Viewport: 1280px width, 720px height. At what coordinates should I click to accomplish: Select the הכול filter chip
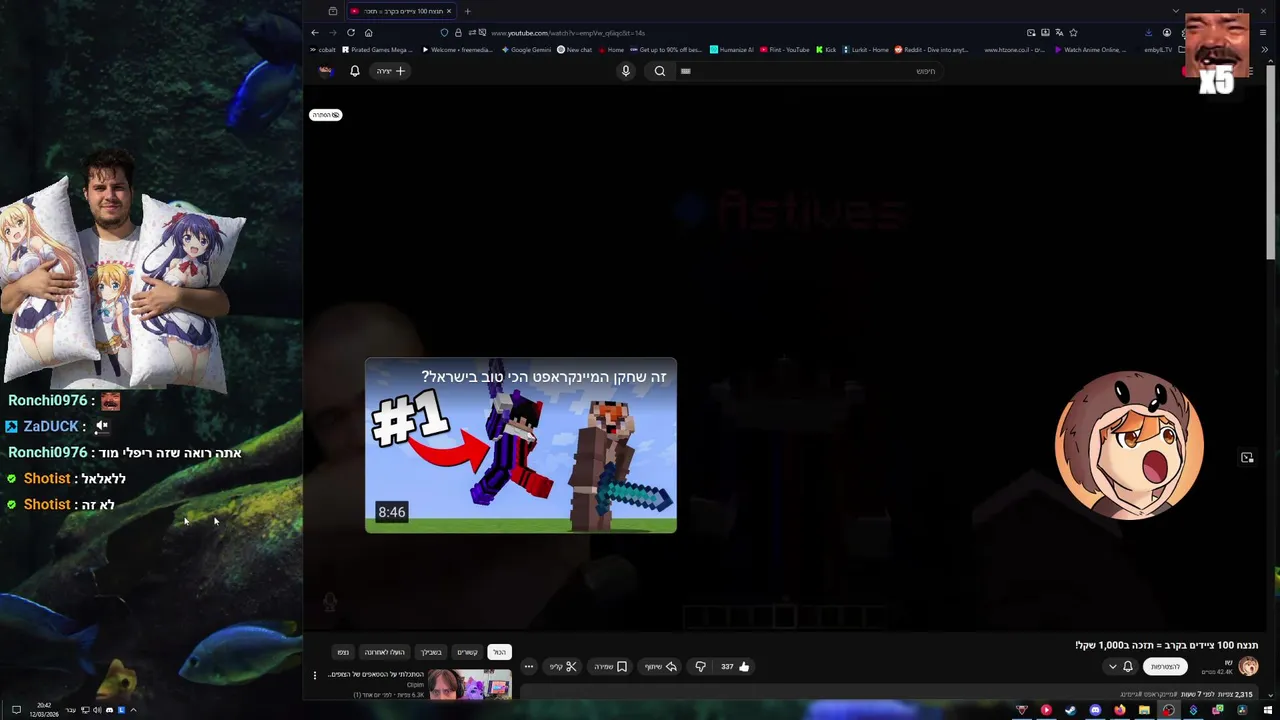pos(499,652)
